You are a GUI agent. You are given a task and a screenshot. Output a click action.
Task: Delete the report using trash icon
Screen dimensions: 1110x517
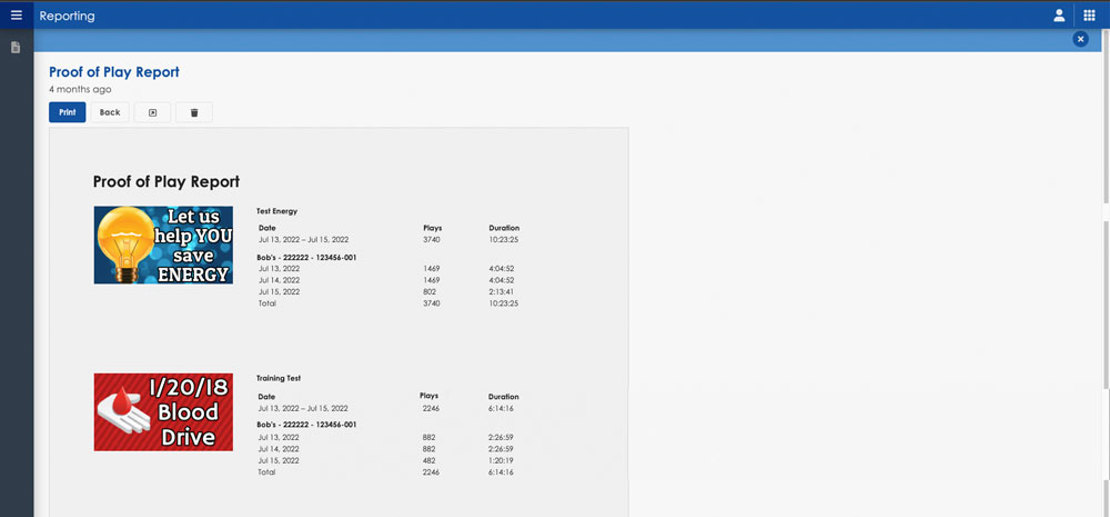[x=194, y=112]
